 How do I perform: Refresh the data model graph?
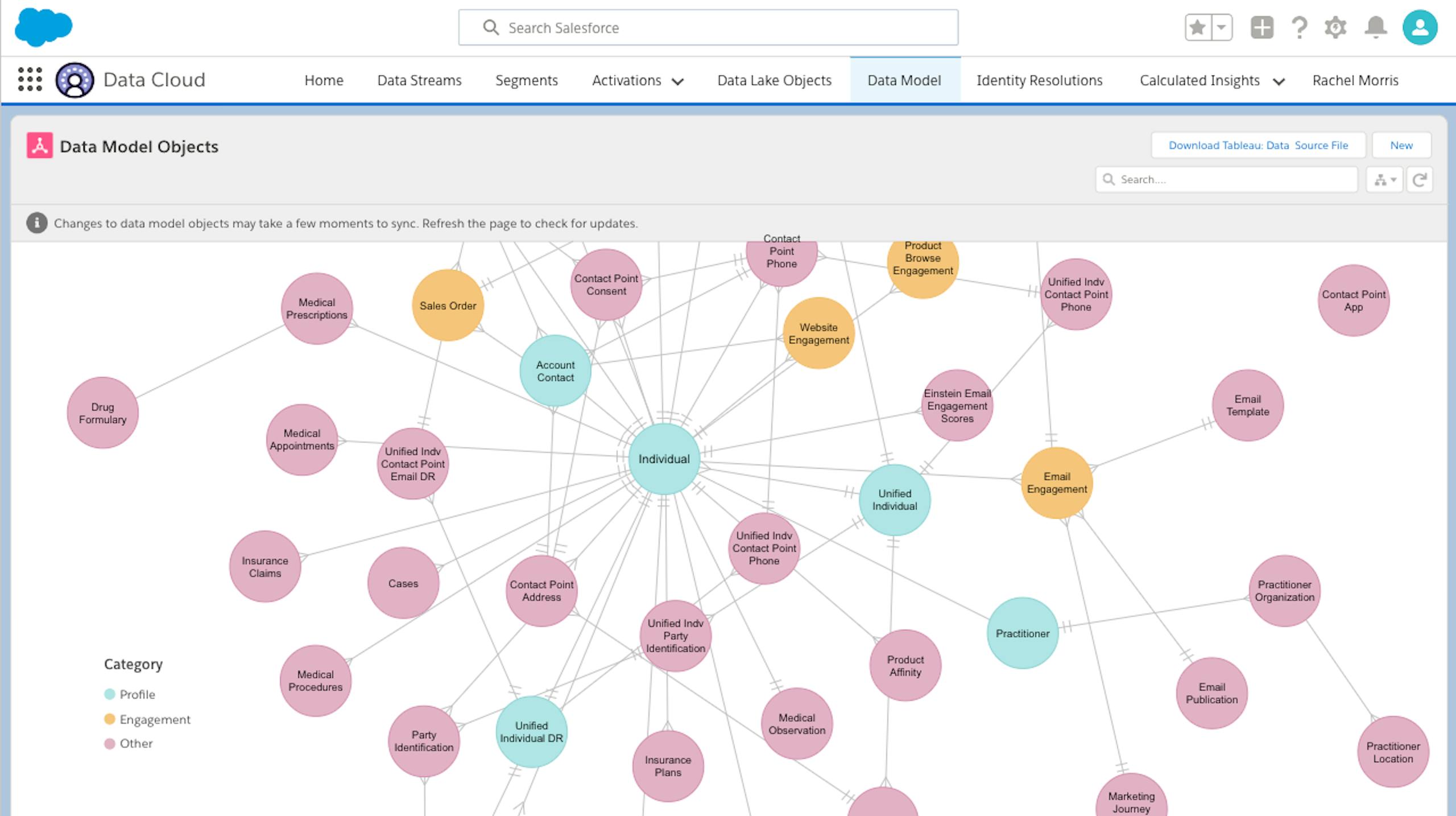tap(1419, 180)
